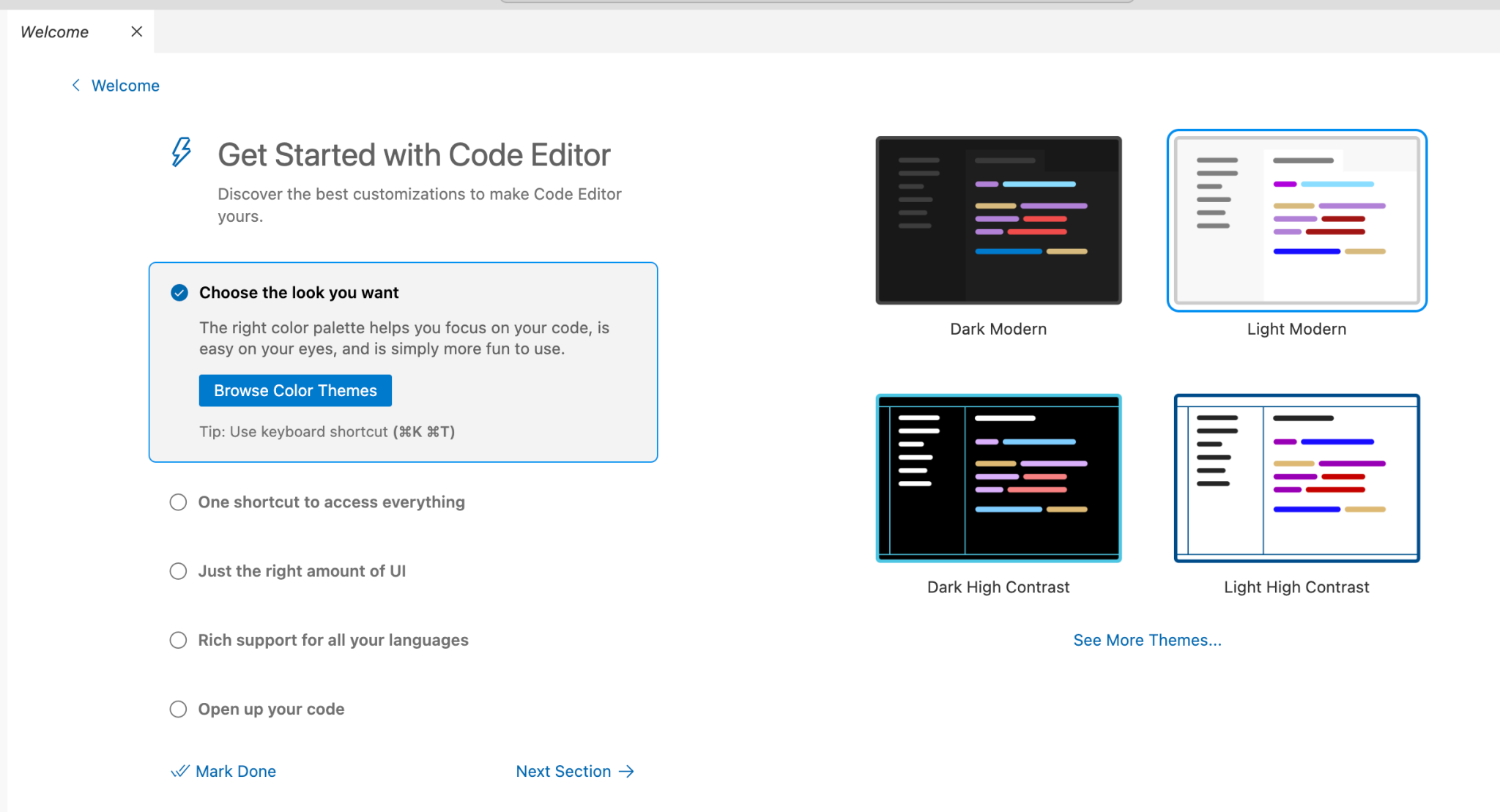Open See More Themes link
Image resolution: width=1500 pixels, height=812 pixels.
pyautogui.click(x=1147, y=639)
